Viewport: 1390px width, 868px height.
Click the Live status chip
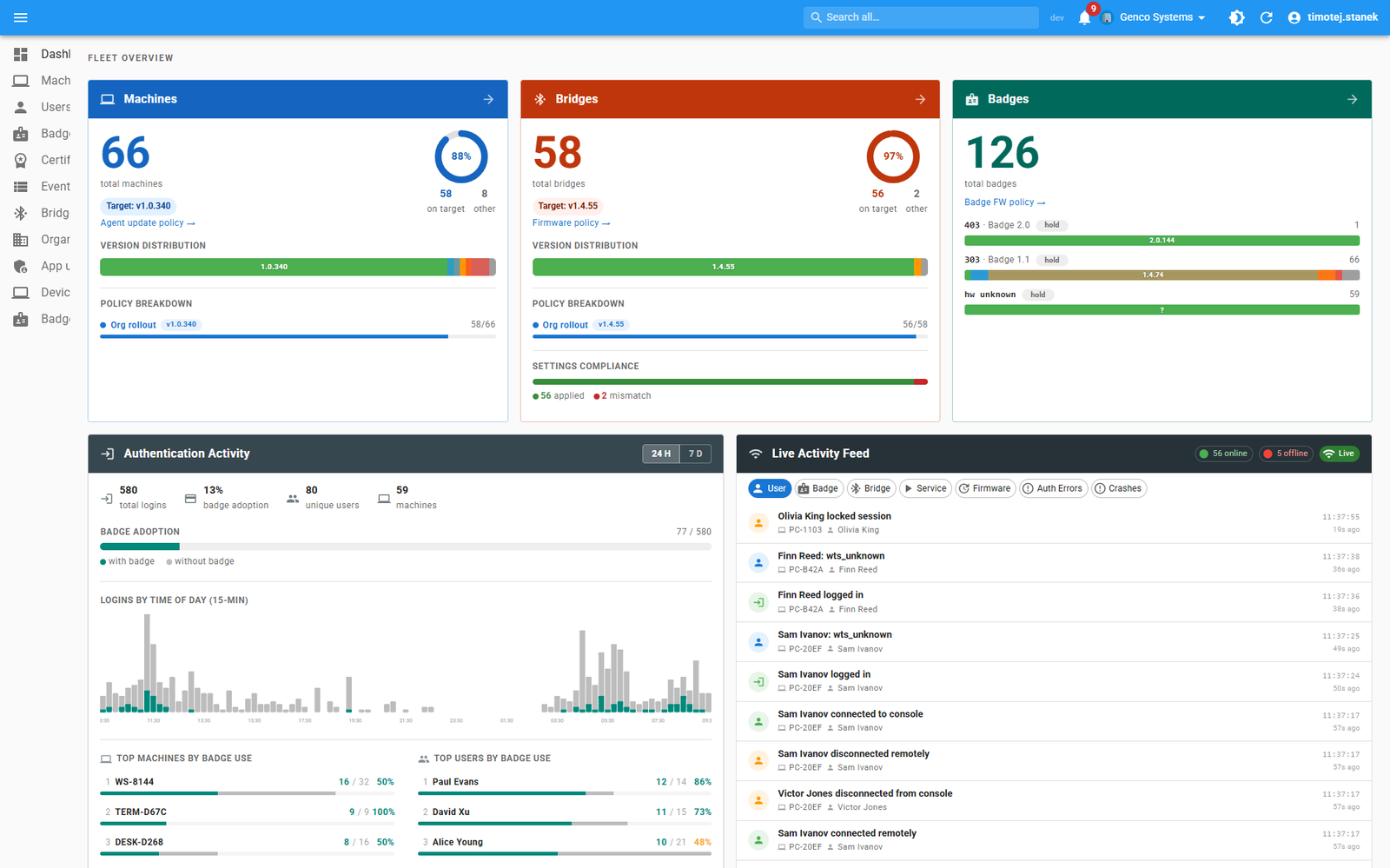click(1338, 454)
